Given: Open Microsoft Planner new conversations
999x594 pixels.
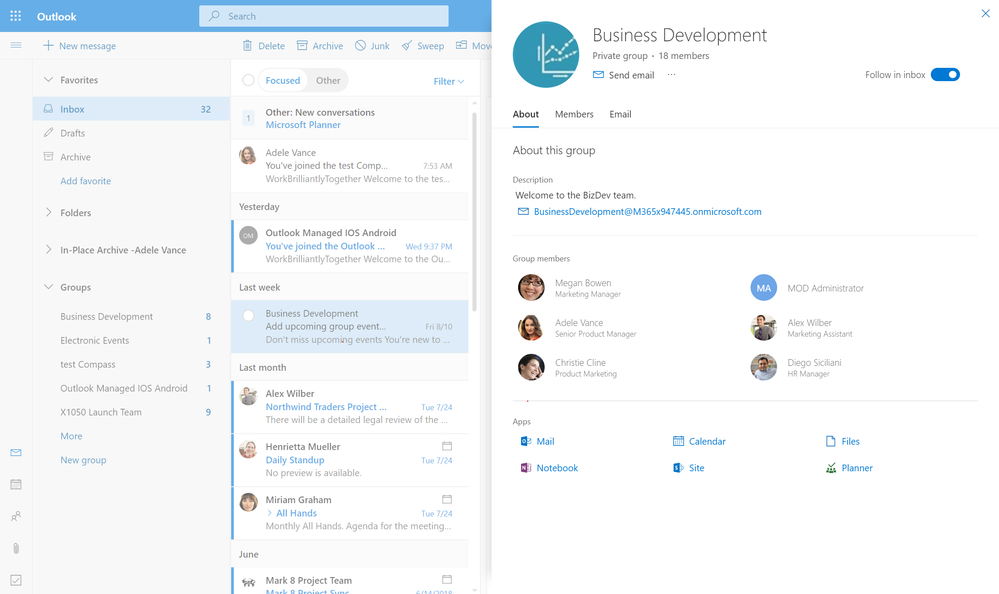Looking at the screenshot, I should click(x=350, y=119).
